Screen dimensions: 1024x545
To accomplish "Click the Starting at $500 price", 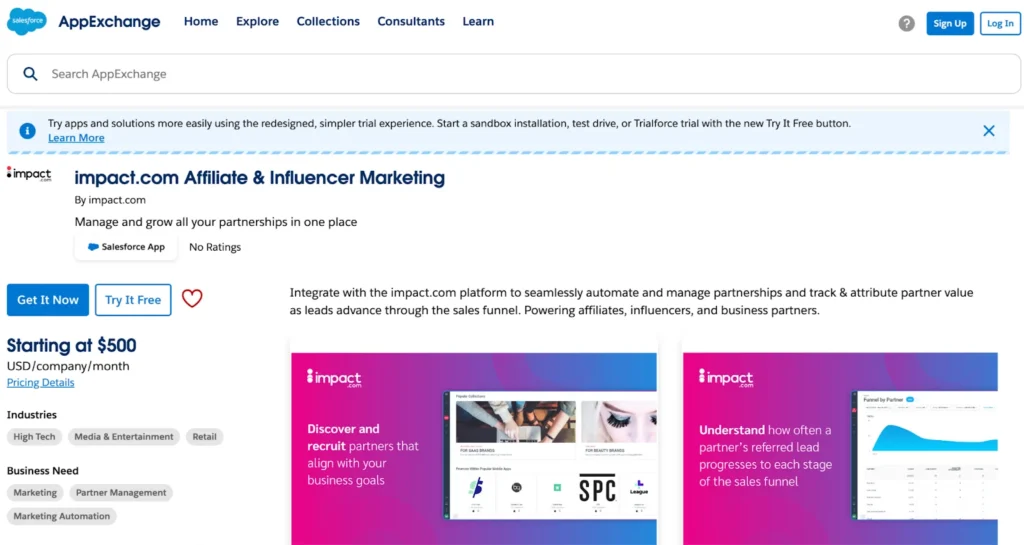I will (x=72, y=345).
